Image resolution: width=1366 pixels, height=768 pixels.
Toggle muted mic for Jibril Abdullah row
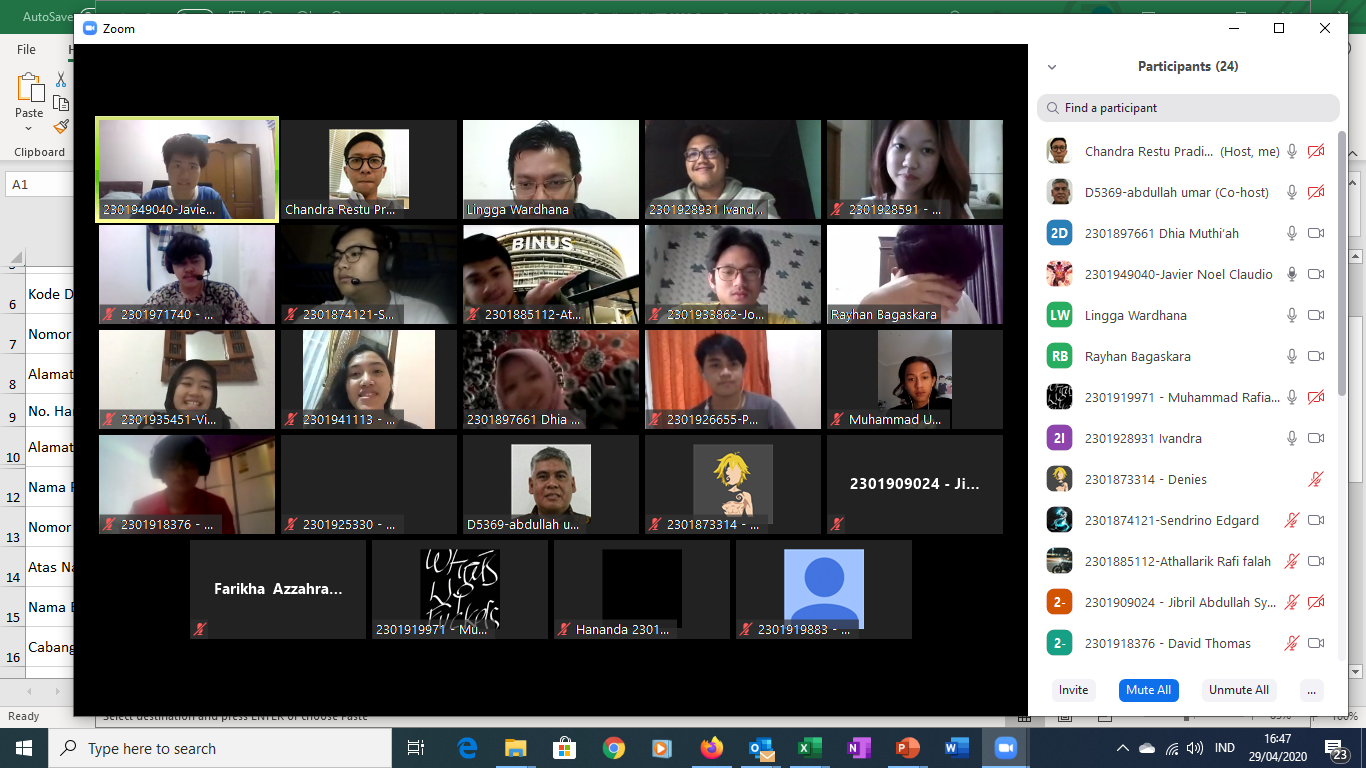(1292, 602)
